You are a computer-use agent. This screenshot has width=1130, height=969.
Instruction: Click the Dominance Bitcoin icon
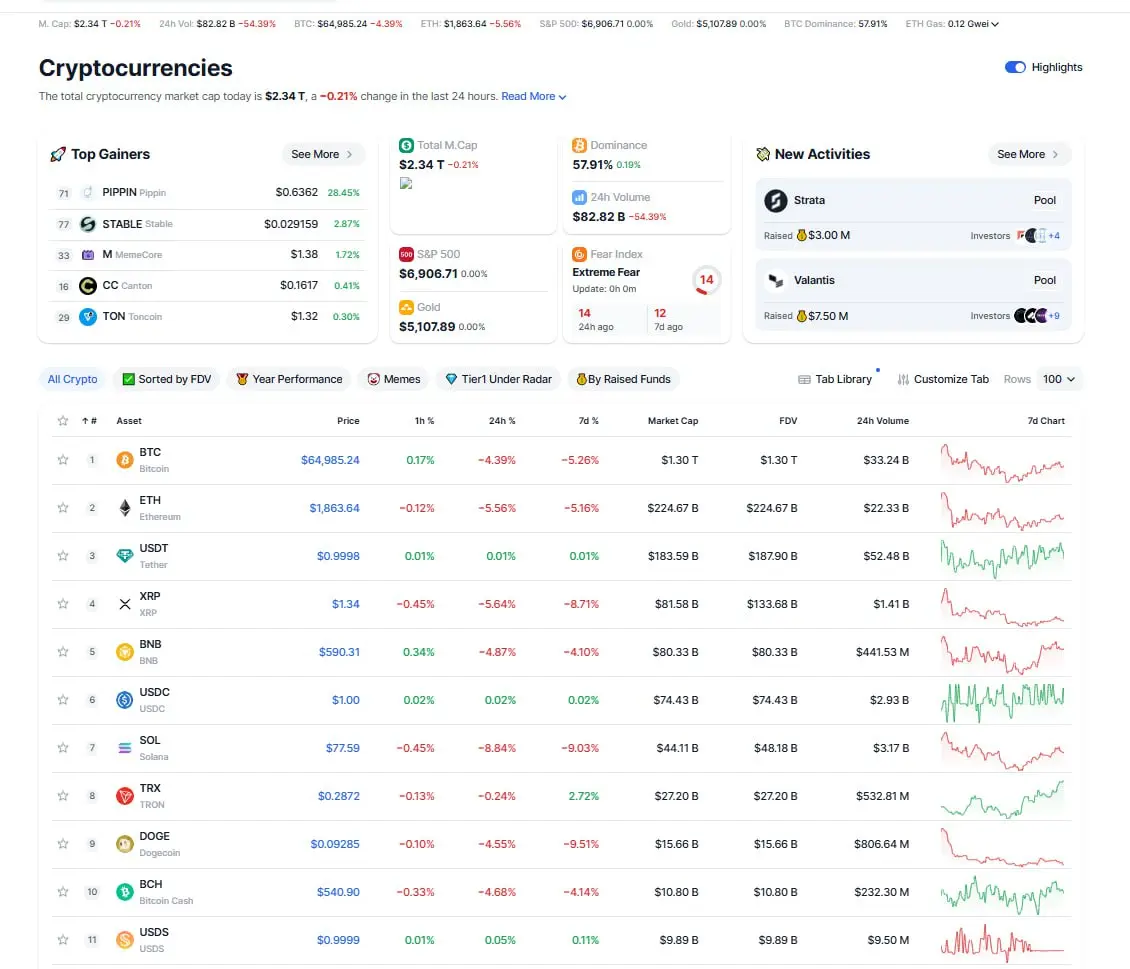pyautogui.click(x=579, y=145)
